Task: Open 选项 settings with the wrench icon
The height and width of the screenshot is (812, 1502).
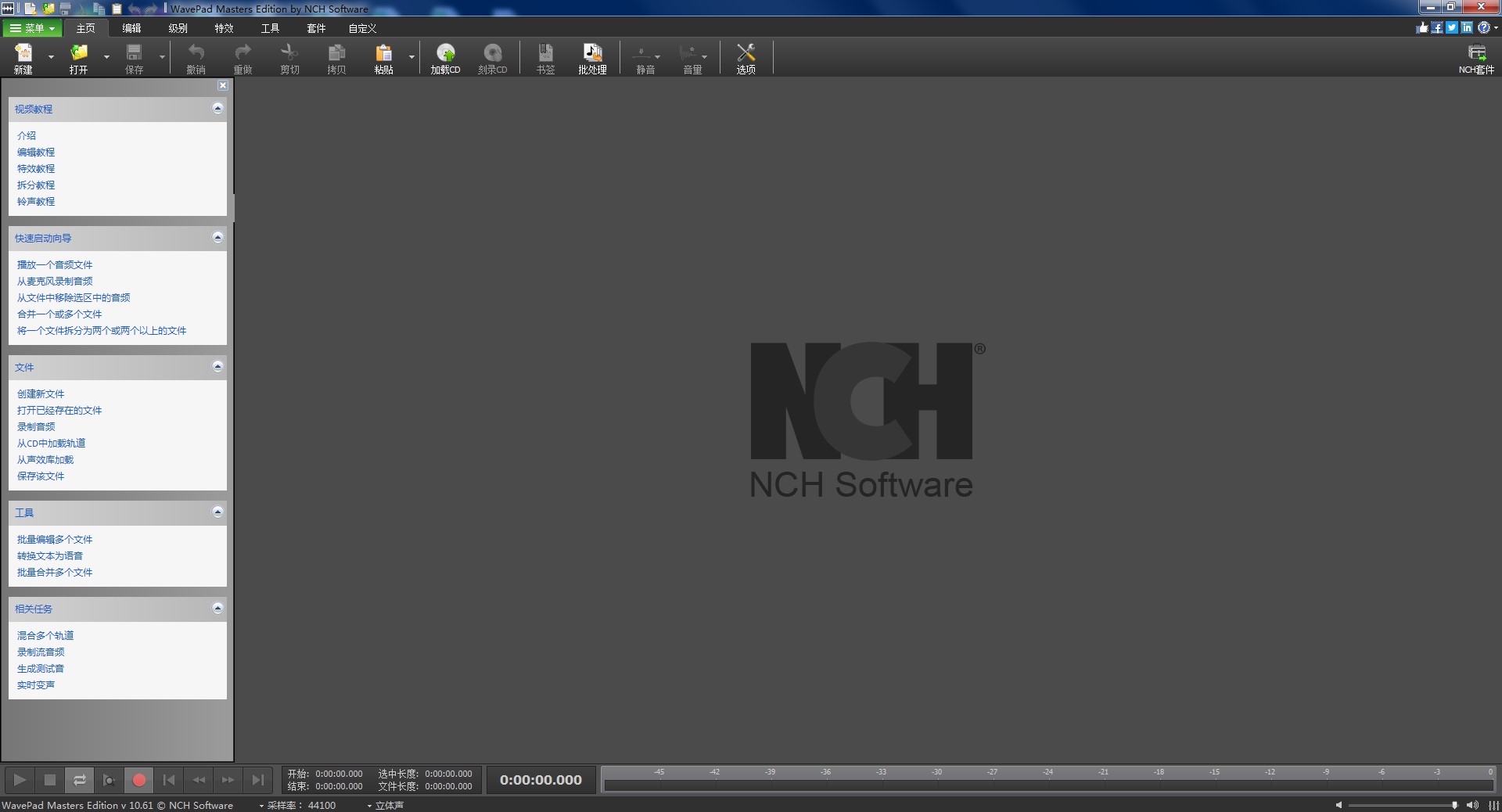Action: 746,58
